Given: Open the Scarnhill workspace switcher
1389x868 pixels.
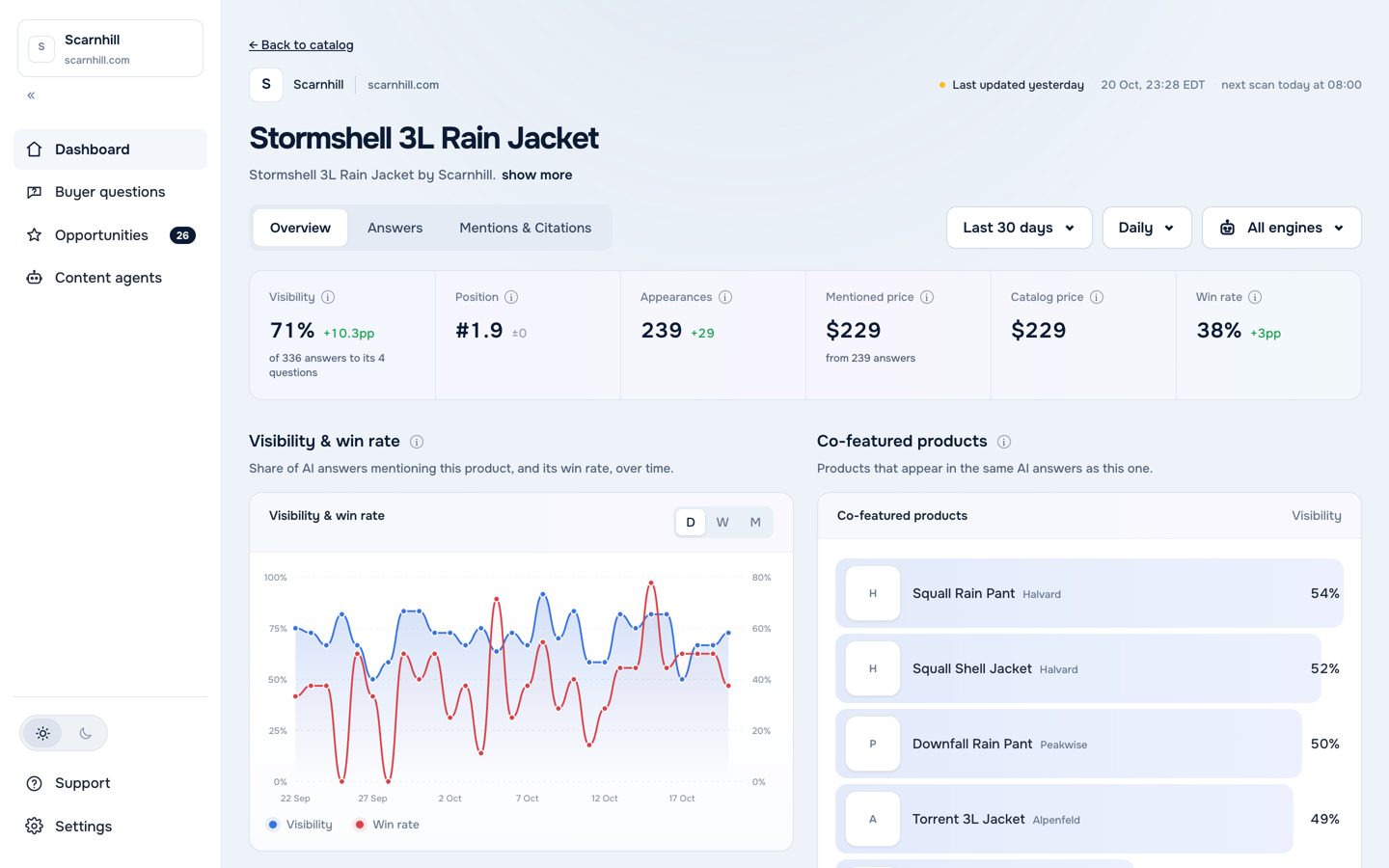Looking at the screenshot, I should [110, 48].
